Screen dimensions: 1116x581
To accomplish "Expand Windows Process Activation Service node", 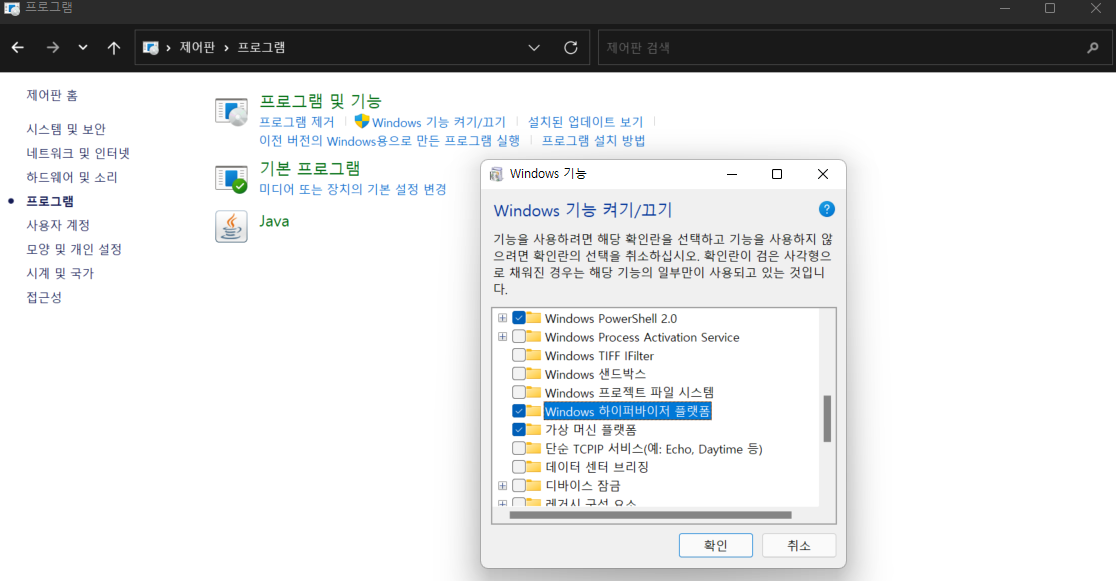I will click(x=502, y=337).
